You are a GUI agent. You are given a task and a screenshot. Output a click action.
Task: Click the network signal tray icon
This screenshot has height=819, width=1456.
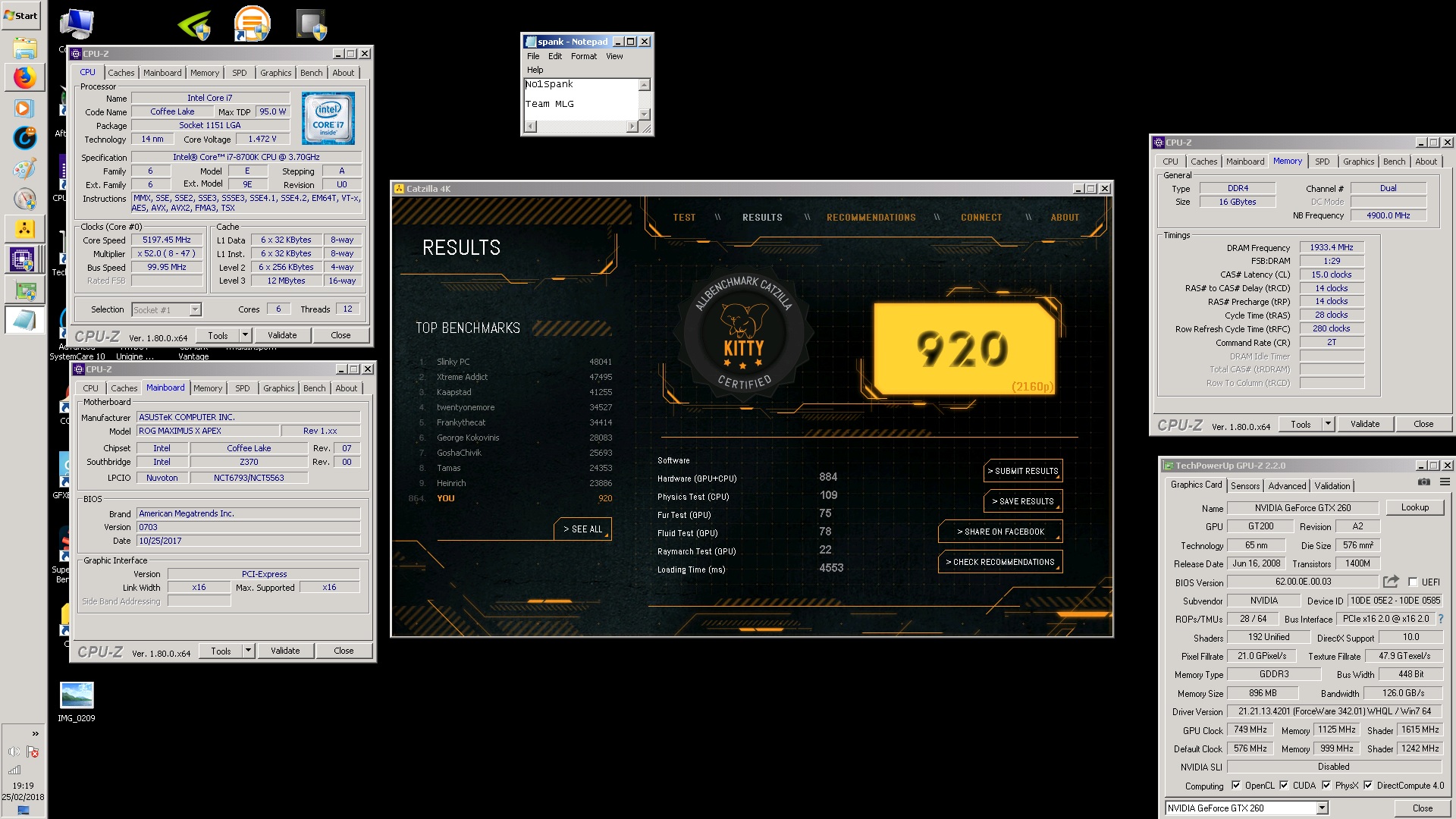pos(14,770)
